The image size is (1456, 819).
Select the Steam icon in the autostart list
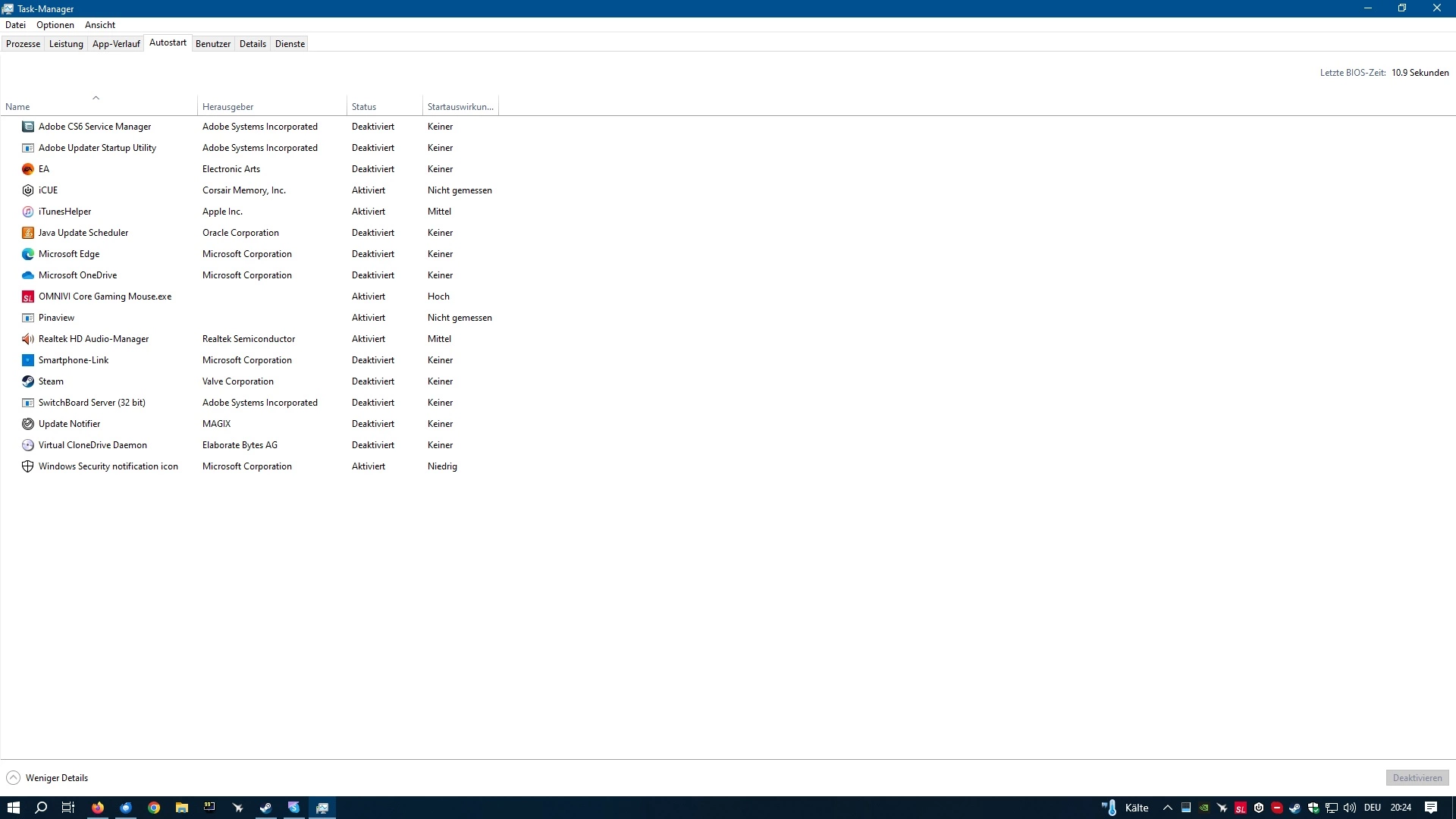[28, 381]
